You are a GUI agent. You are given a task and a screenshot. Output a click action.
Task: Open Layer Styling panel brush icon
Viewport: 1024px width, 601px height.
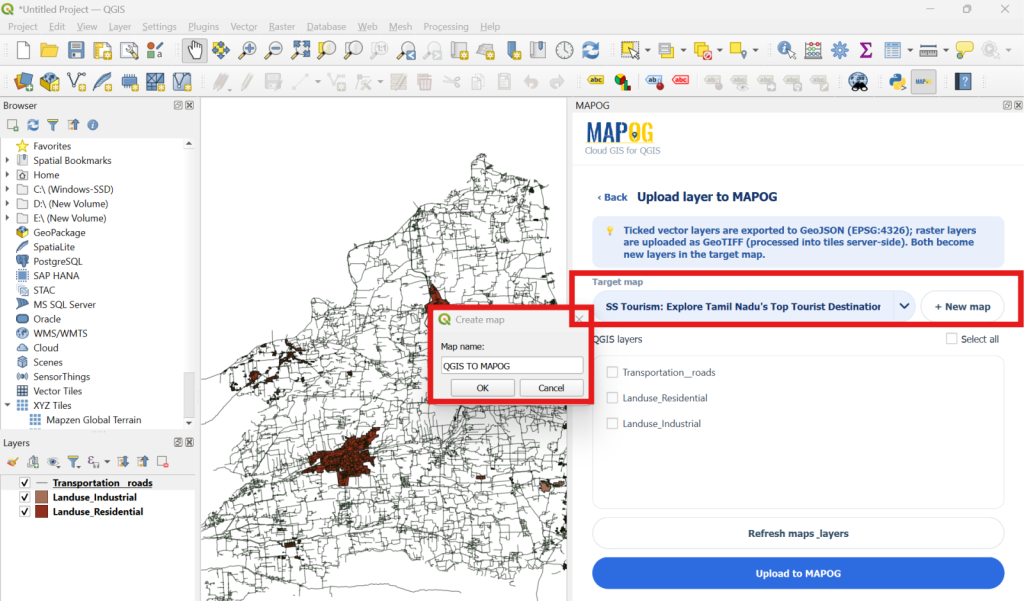(x=12, y=462)
